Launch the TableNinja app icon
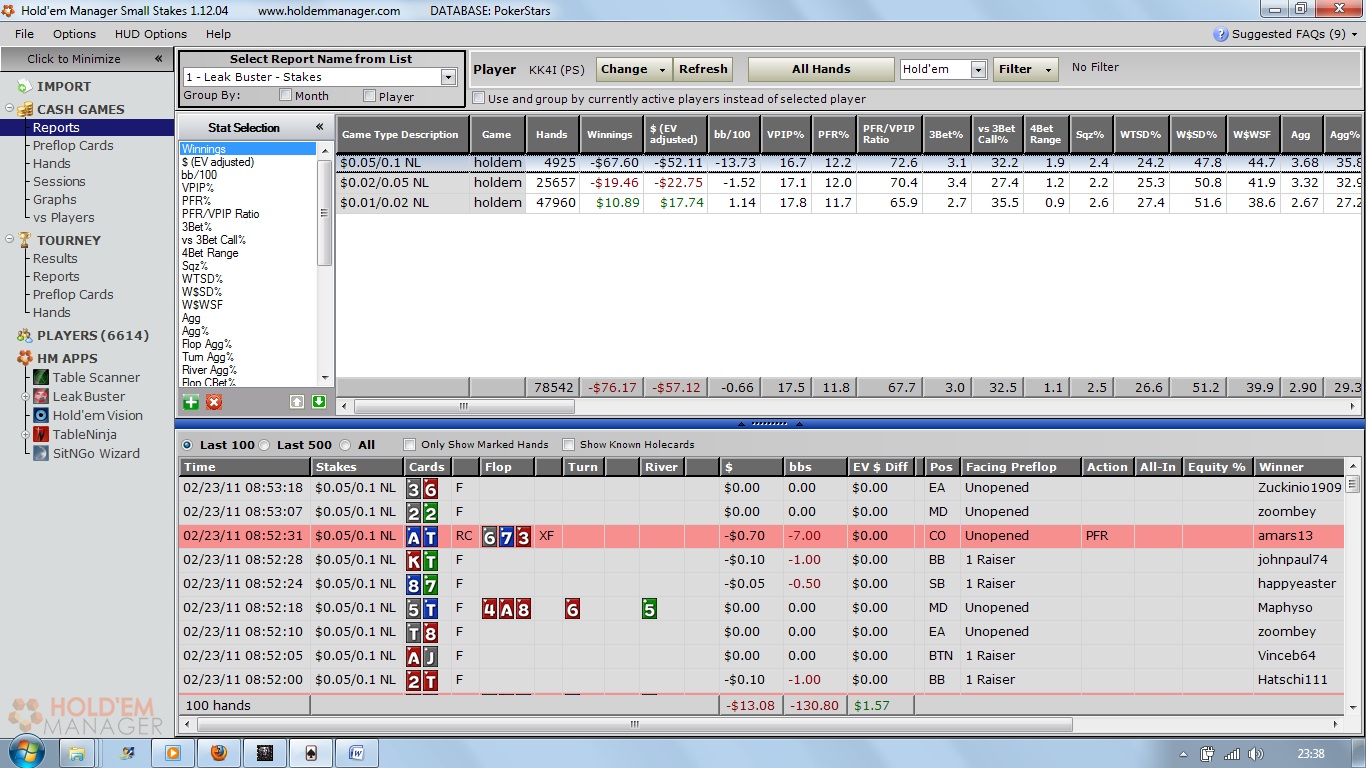1366x768 pixels. coord(41,434)
